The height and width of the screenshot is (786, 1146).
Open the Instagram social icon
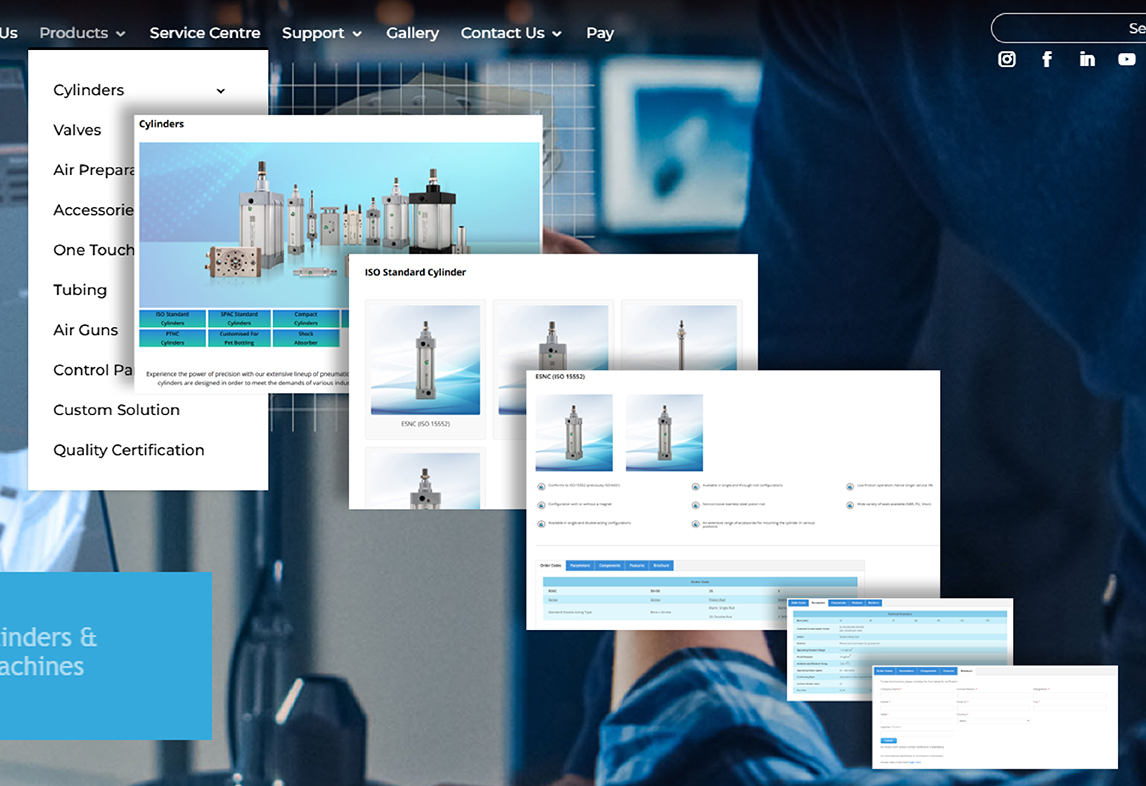click(x=1007, y=59)
